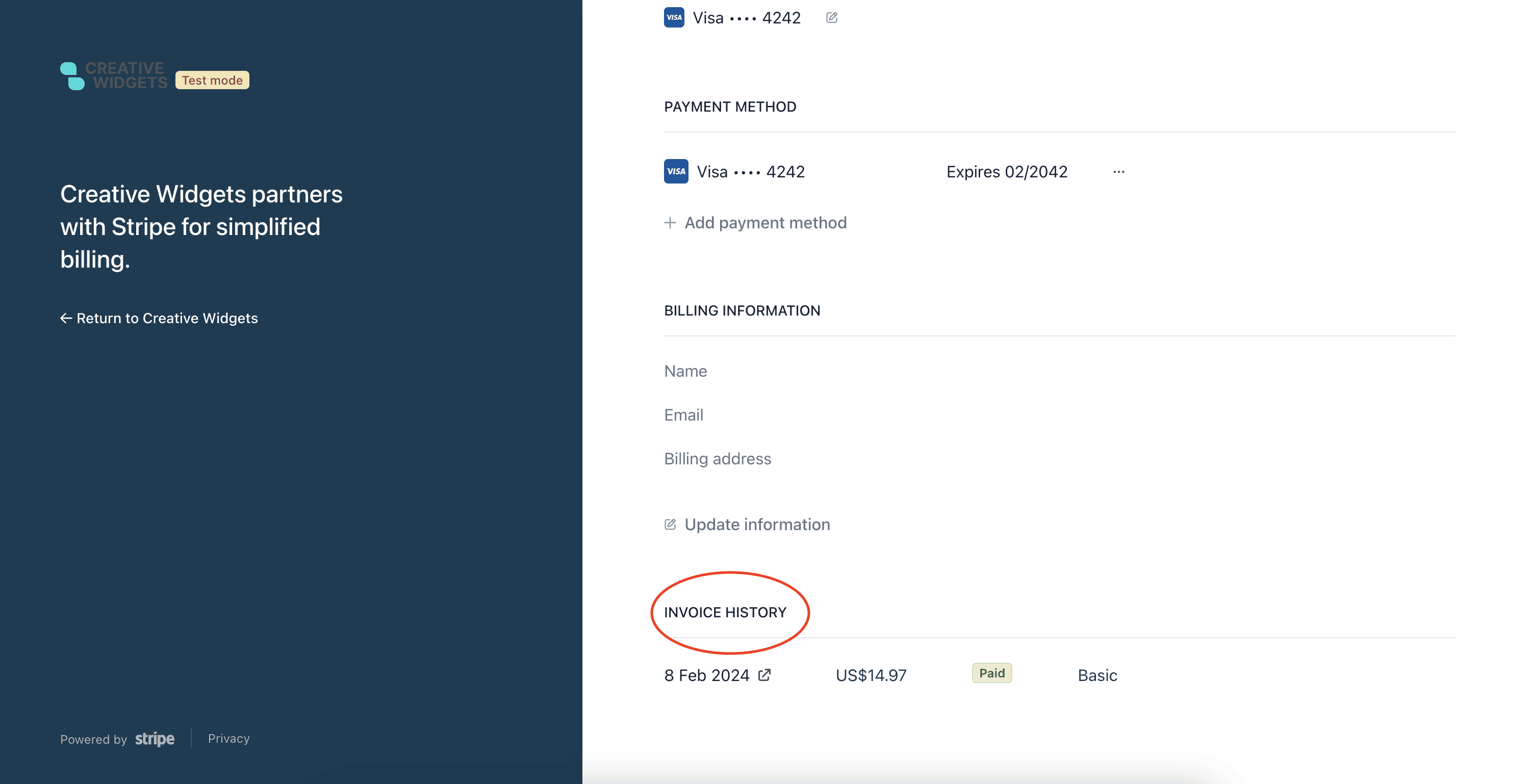The height and width of the screenshot is (784, 1530).
Task: Click the Expires 02/2042 text
Action: 1007,171
